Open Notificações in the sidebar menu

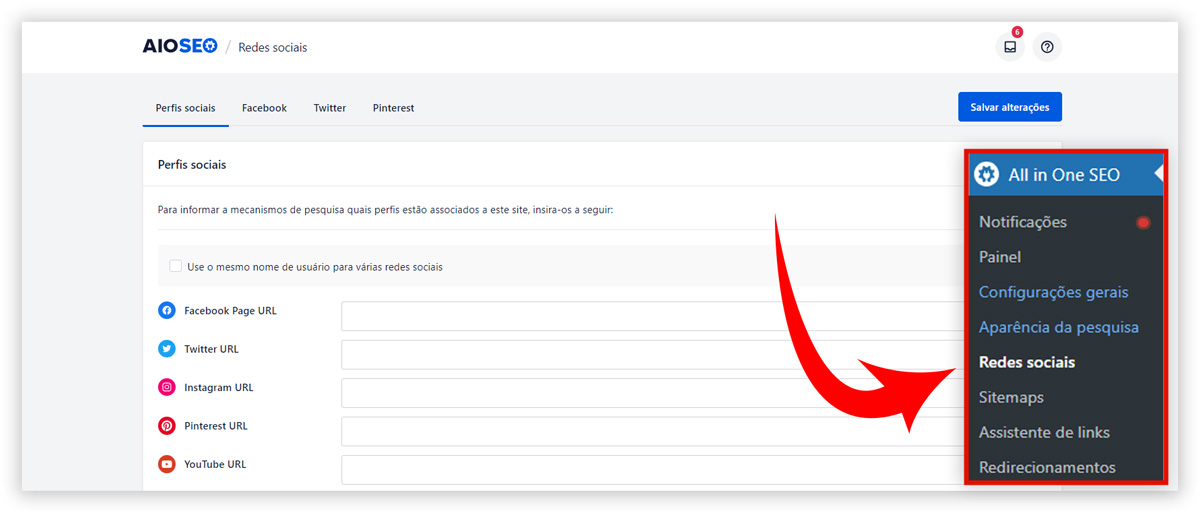[x=1023, y=222]
